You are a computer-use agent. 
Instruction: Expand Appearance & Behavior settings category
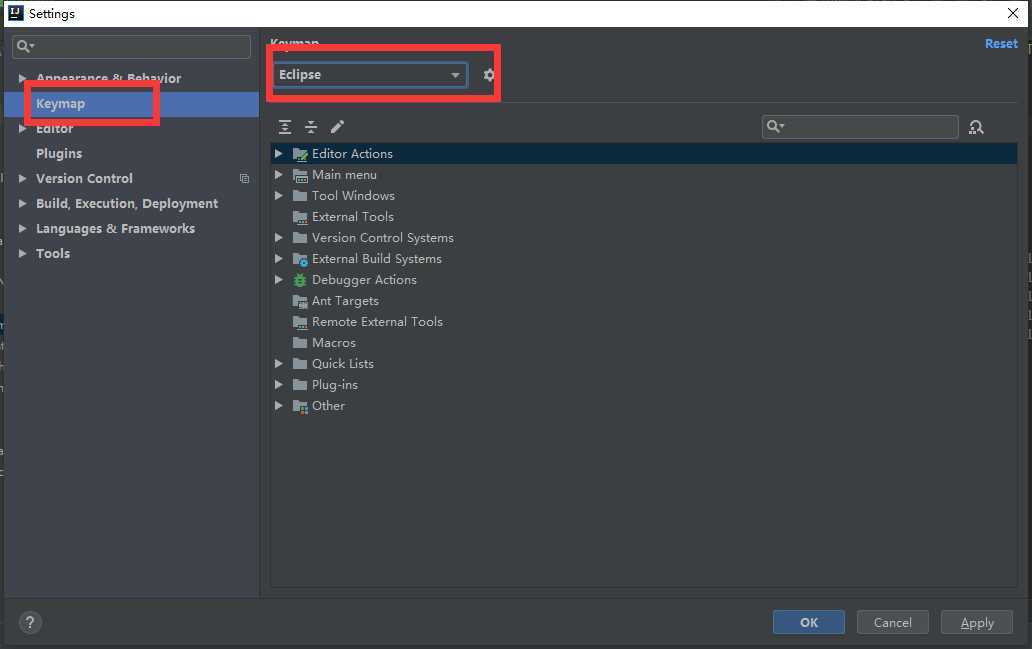point(22,78)
